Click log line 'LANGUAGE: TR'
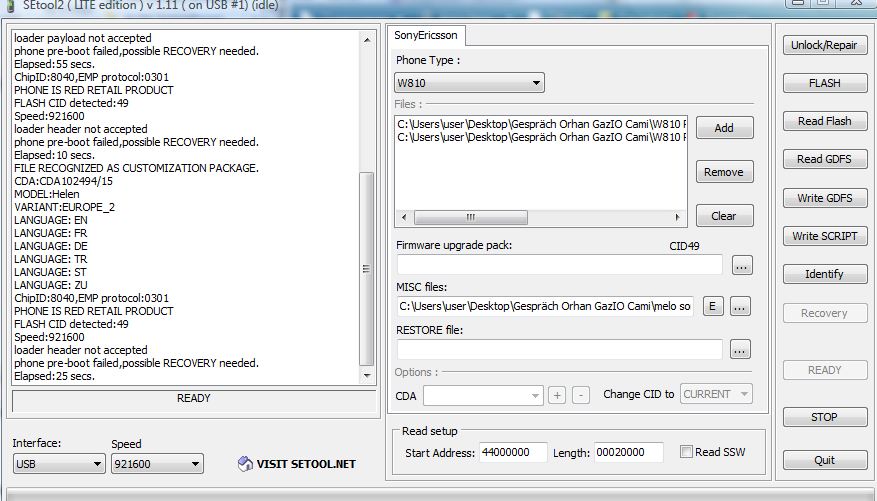877x501 pixels. (x=51, y=259)
